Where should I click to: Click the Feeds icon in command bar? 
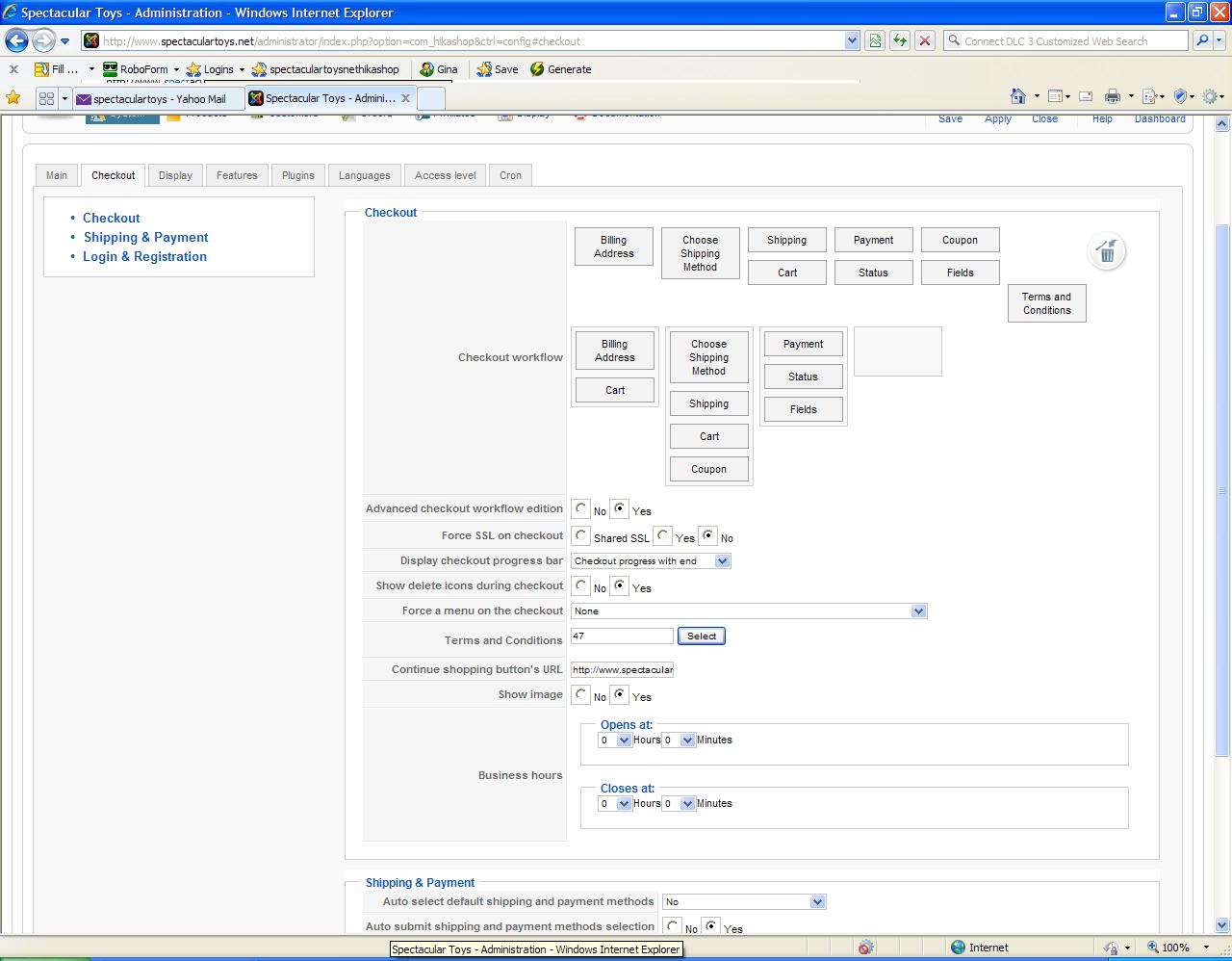tap(1055, 96)
